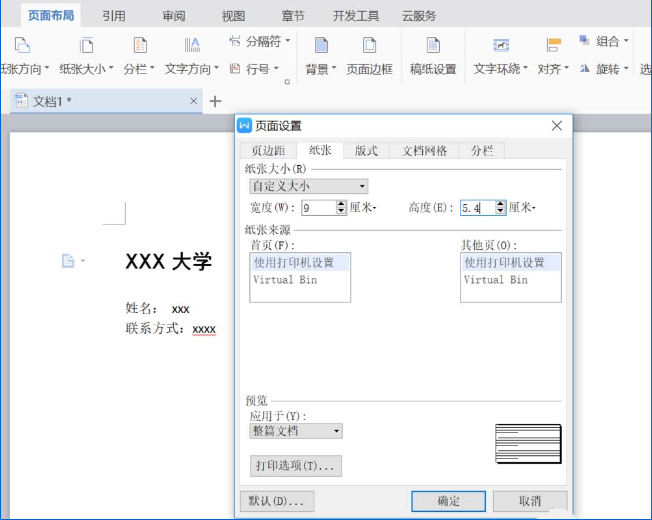Image resolution: width=652 pixels, height=520 pixels.
Task: Click the 文字环绕 text wrap icon
Action: 500,46
